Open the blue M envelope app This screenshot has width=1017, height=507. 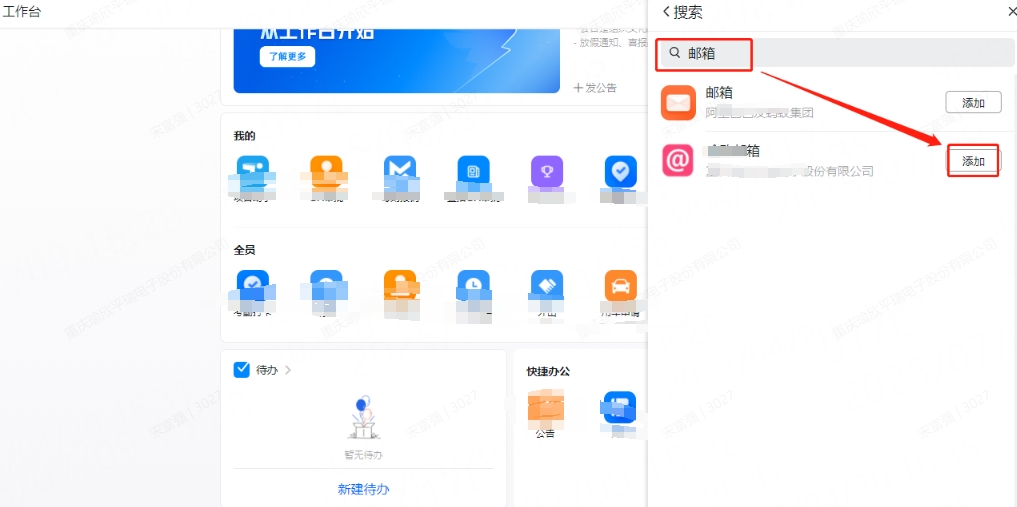coord(400,172)
